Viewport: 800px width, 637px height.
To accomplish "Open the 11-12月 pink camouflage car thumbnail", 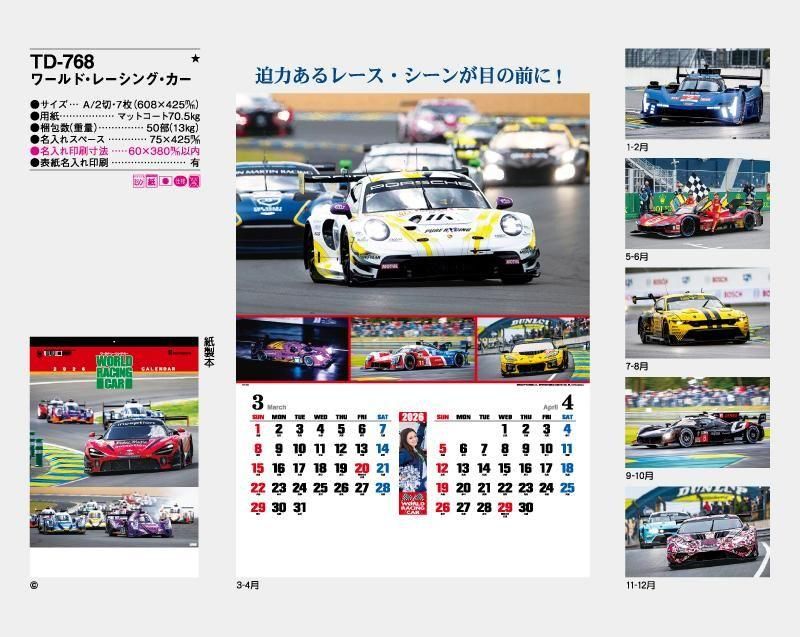I will tap(697, 532).
